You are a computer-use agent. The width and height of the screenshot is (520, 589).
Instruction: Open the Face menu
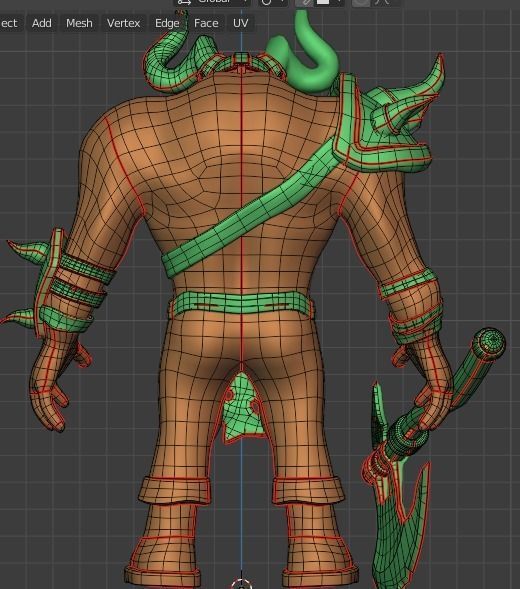206,23
